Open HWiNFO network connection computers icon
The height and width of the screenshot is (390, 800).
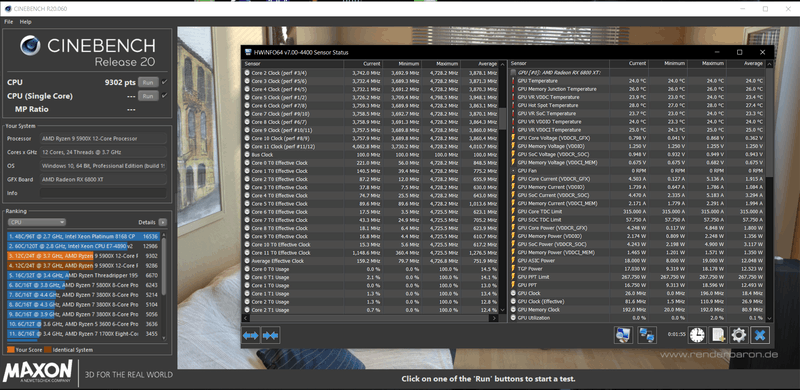[x=647, y=335]
